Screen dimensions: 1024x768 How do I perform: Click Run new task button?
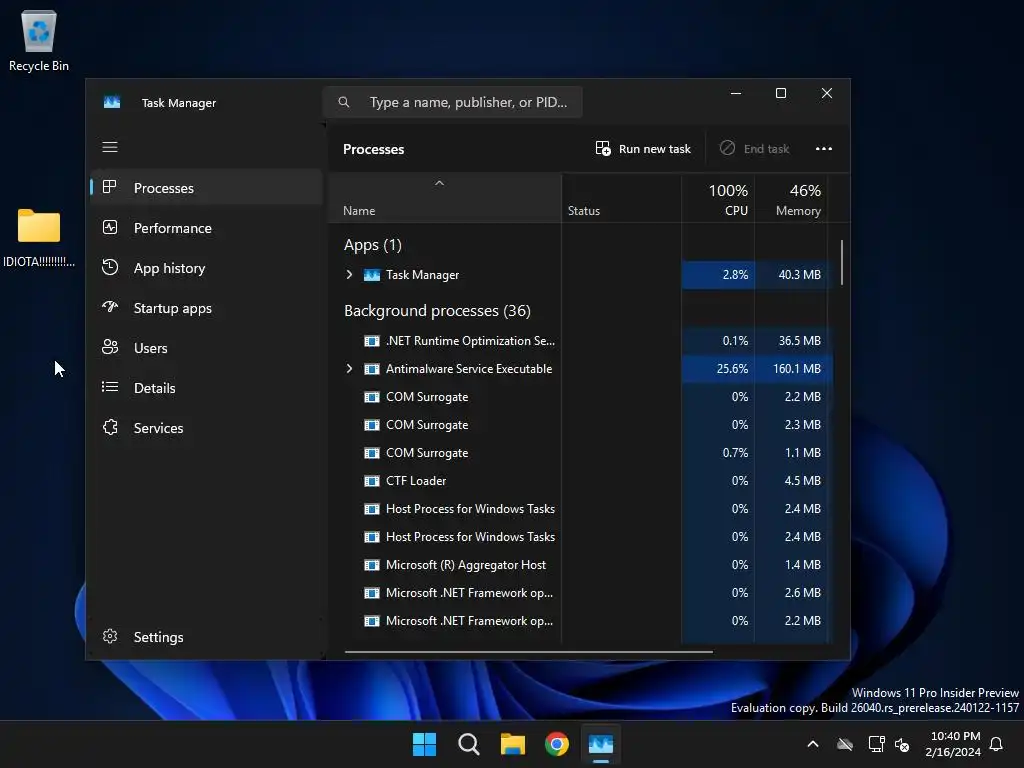643,149
